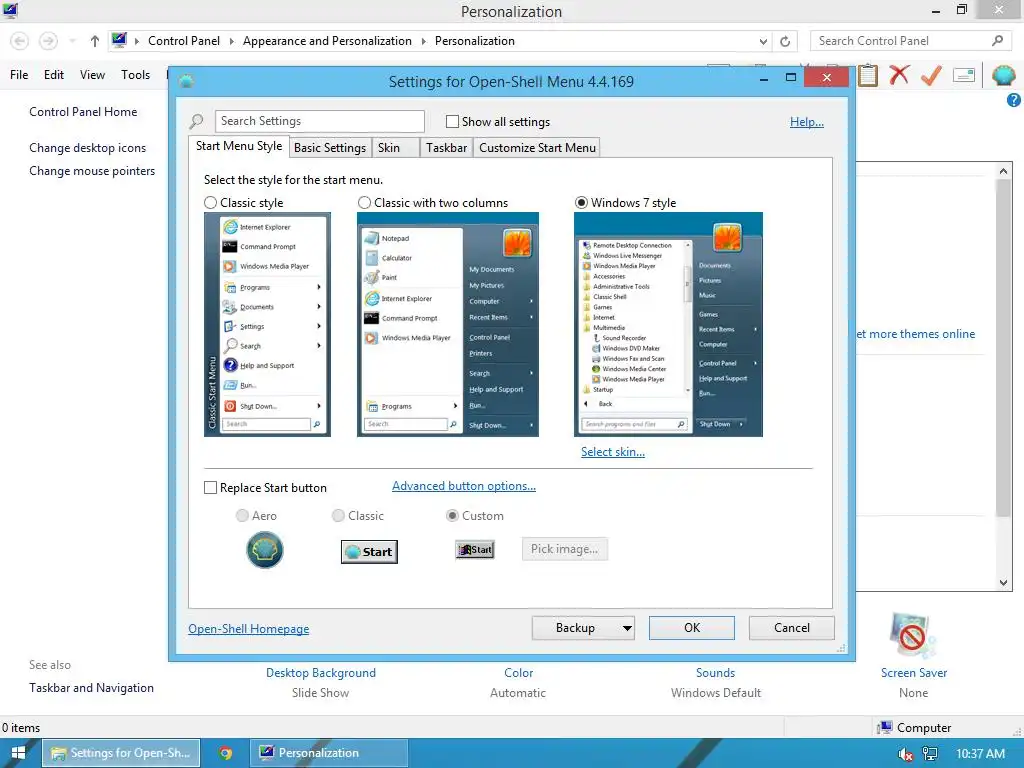1024x768 pixels.
Task: Click the Search Settings input field
Action: (319, 121)
